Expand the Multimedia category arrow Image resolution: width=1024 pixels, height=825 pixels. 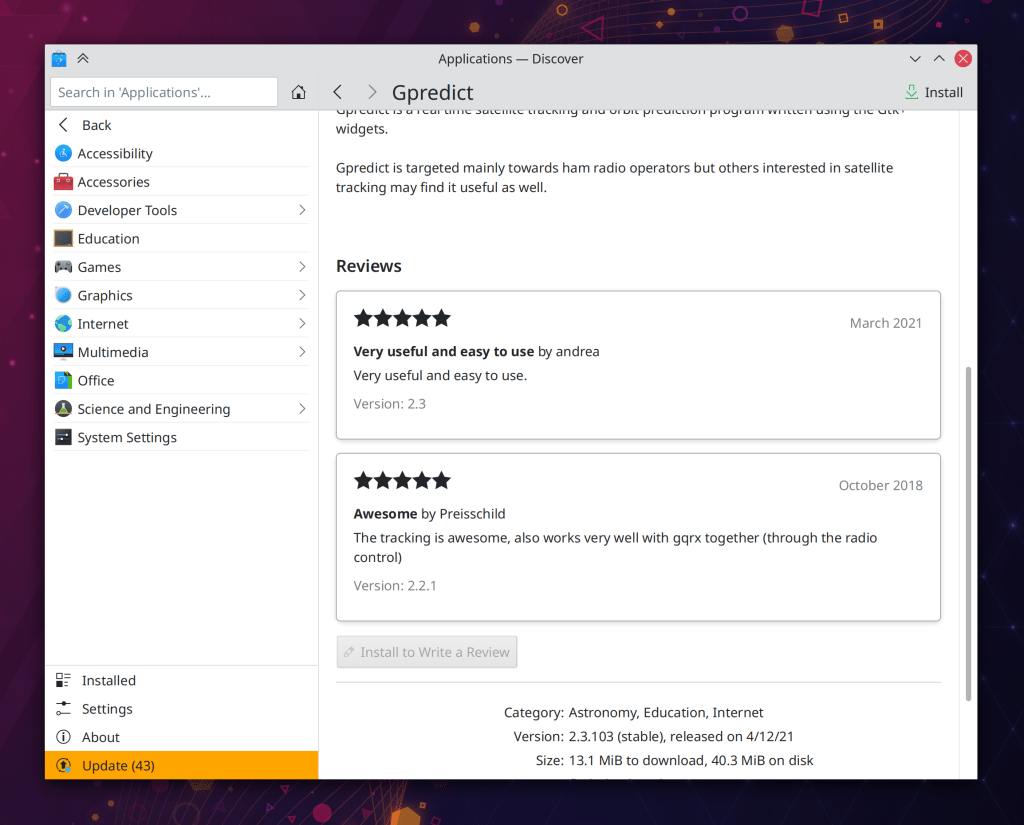302,352
